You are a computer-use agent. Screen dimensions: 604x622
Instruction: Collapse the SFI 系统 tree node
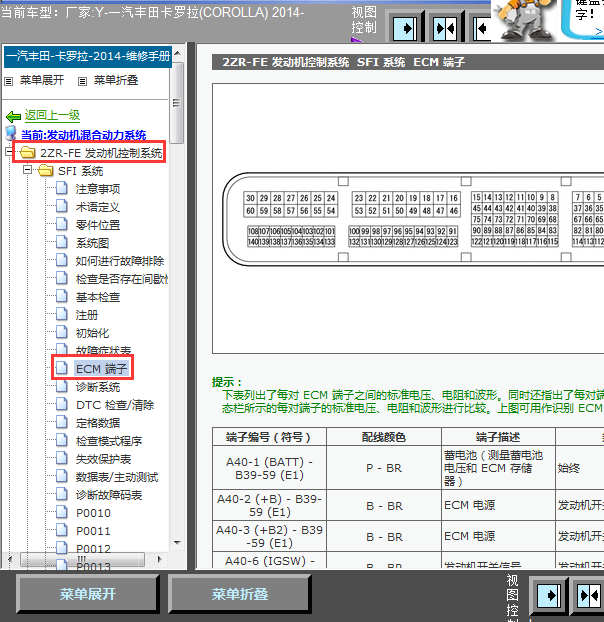click(x=27, y=170)
